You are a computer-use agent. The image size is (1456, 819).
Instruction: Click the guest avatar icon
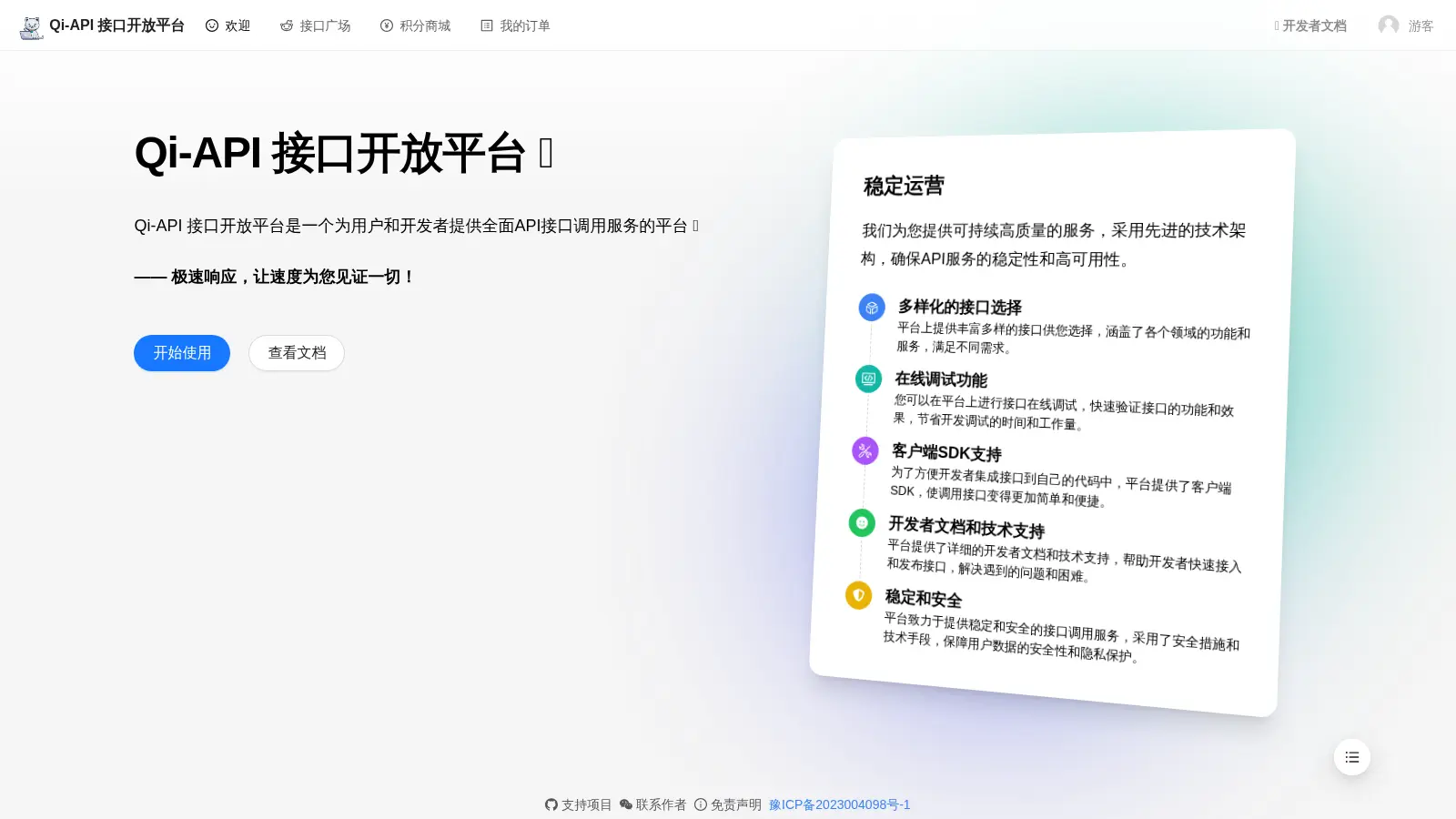pos(1388,25)
